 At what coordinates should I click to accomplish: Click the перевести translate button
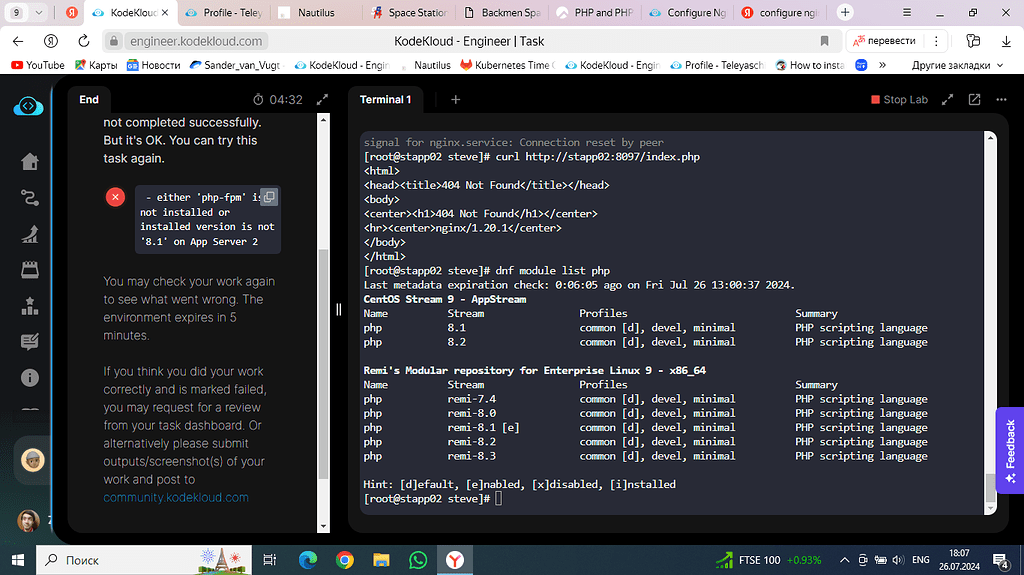[885, 41]
